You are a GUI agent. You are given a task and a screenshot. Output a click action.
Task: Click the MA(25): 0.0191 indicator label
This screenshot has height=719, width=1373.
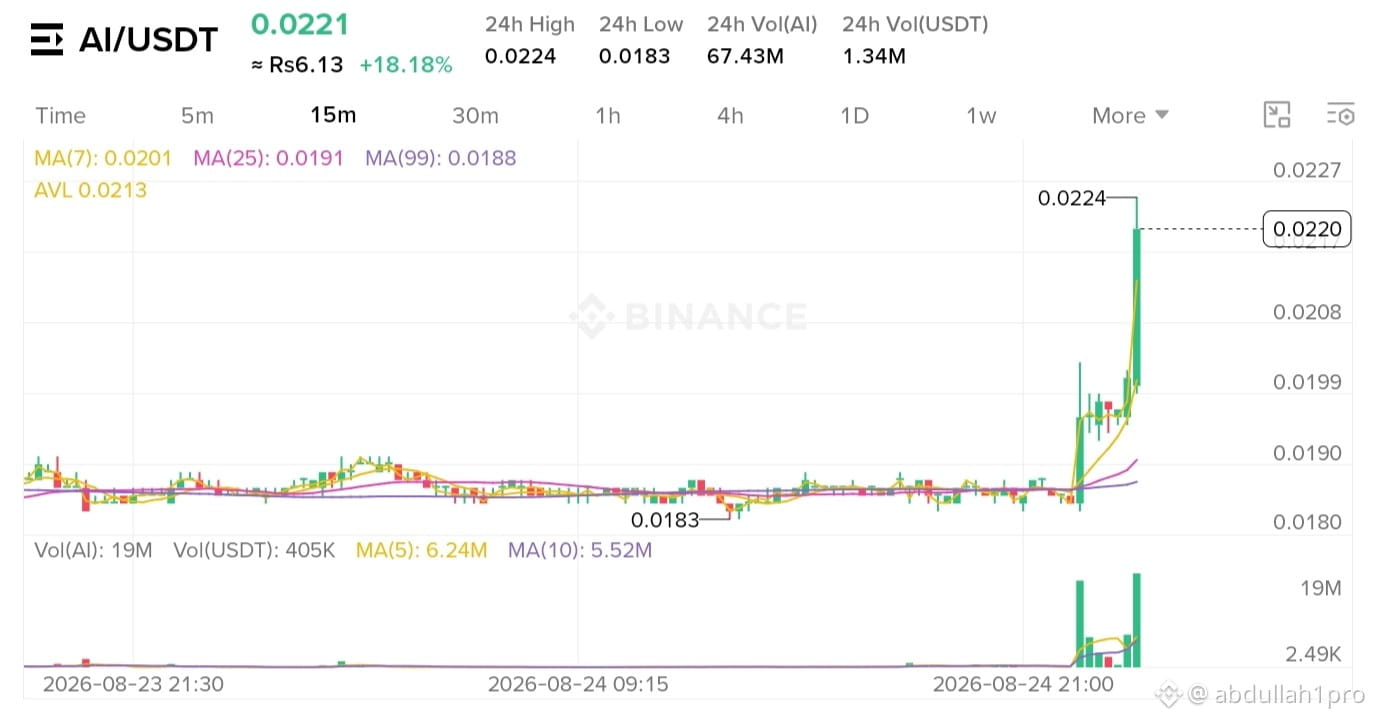tap(268, 158)
